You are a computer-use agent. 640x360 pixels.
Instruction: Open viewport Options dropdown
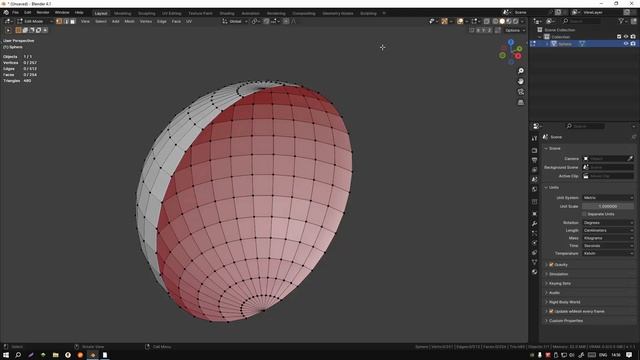tap(515, 30)
